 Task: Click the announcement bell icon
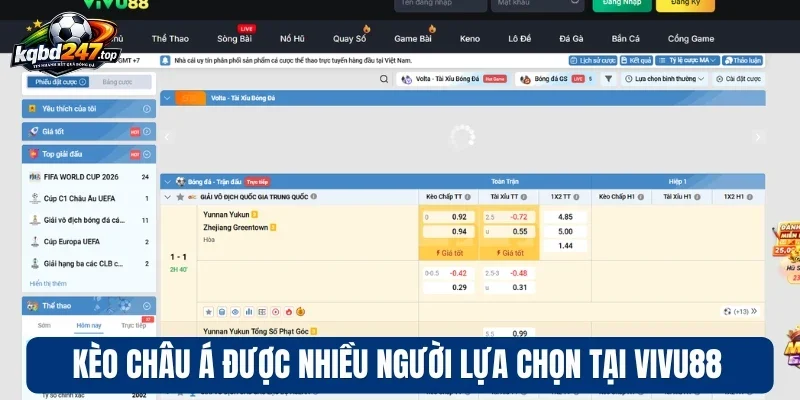(x=165, y=61)
